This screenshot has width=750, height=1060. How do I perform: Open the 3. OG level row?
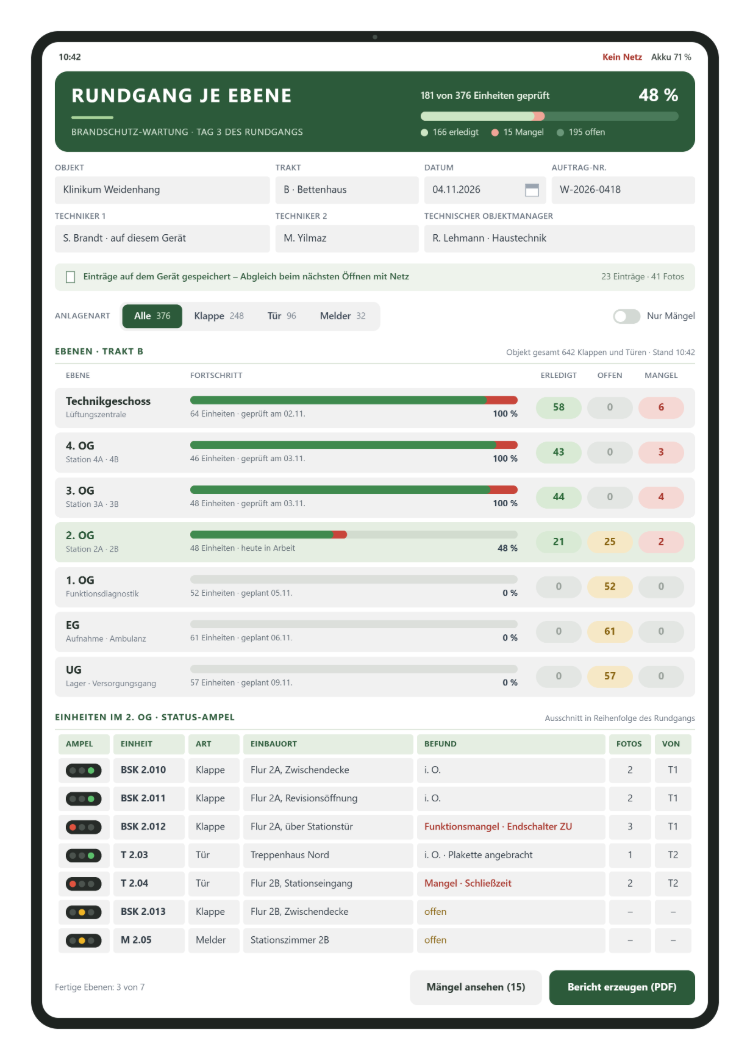375,497
